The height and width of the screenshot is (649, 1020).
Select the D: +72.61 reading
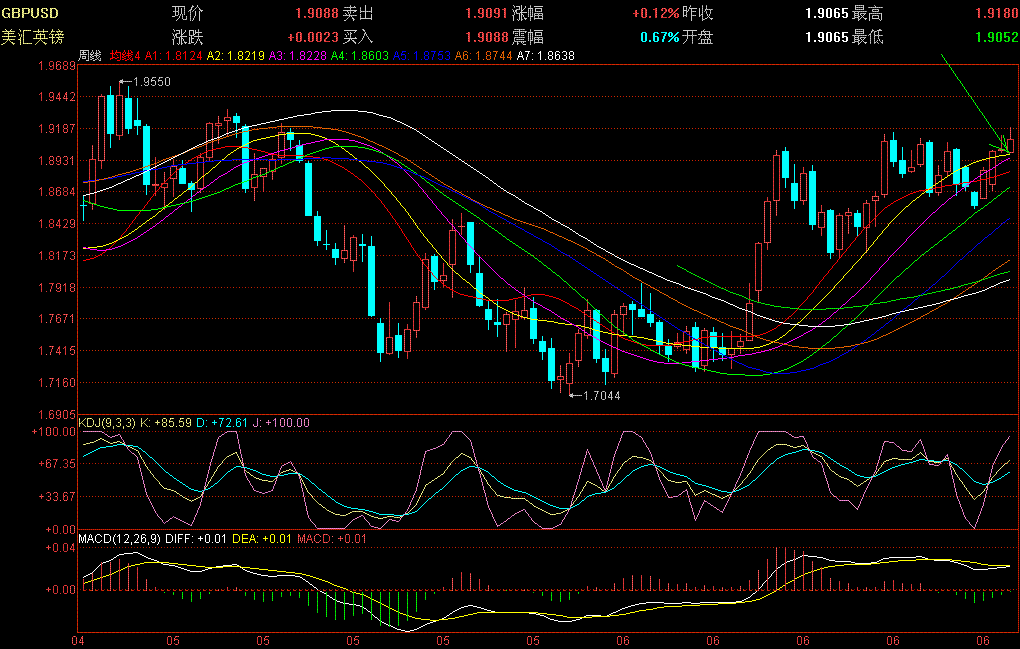tap(222, 423)
